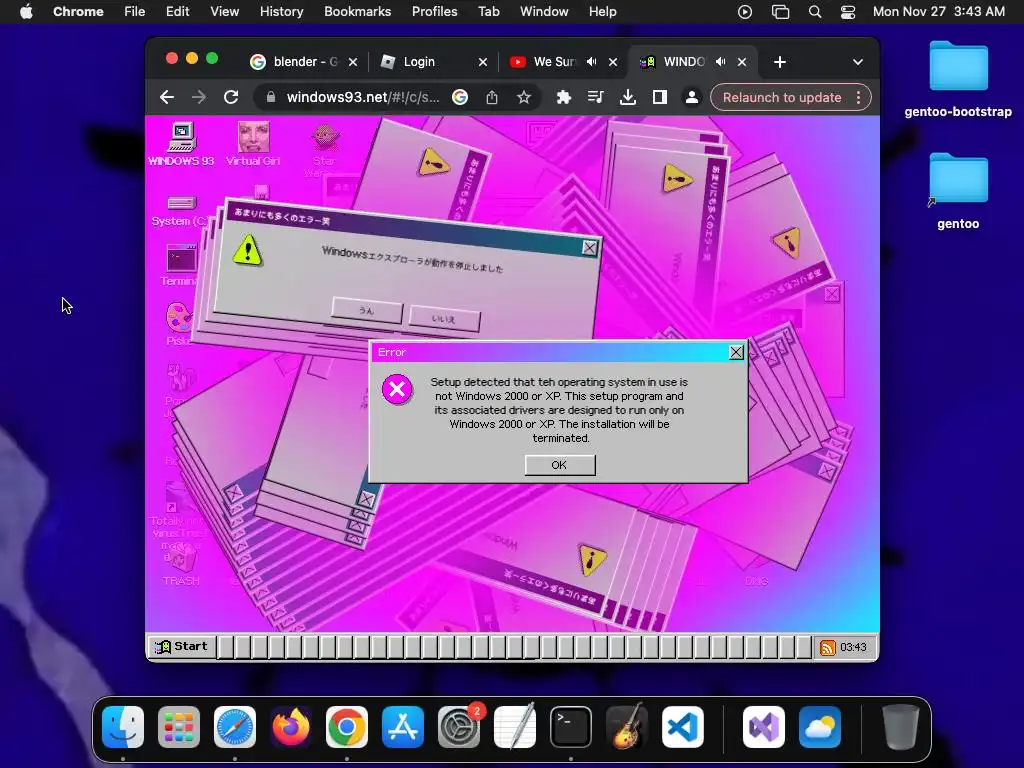Viewport: 1024px width, 768px height.
Task: Open the Profiles menu
Action: (434, 12)
